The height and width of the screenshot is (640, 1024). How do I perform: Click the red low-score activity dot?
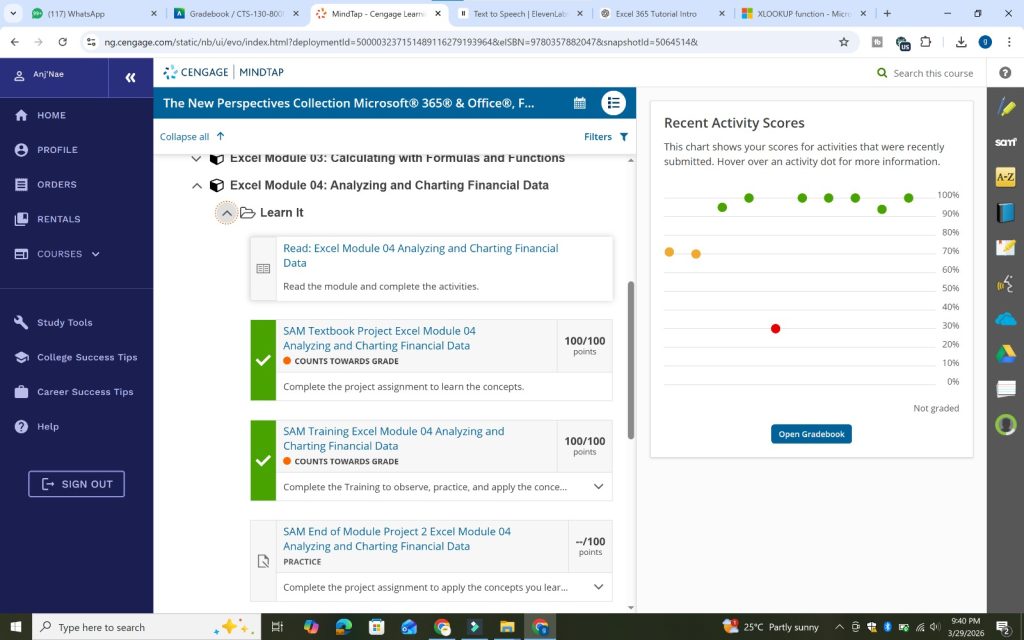click(x=775, y=328)
